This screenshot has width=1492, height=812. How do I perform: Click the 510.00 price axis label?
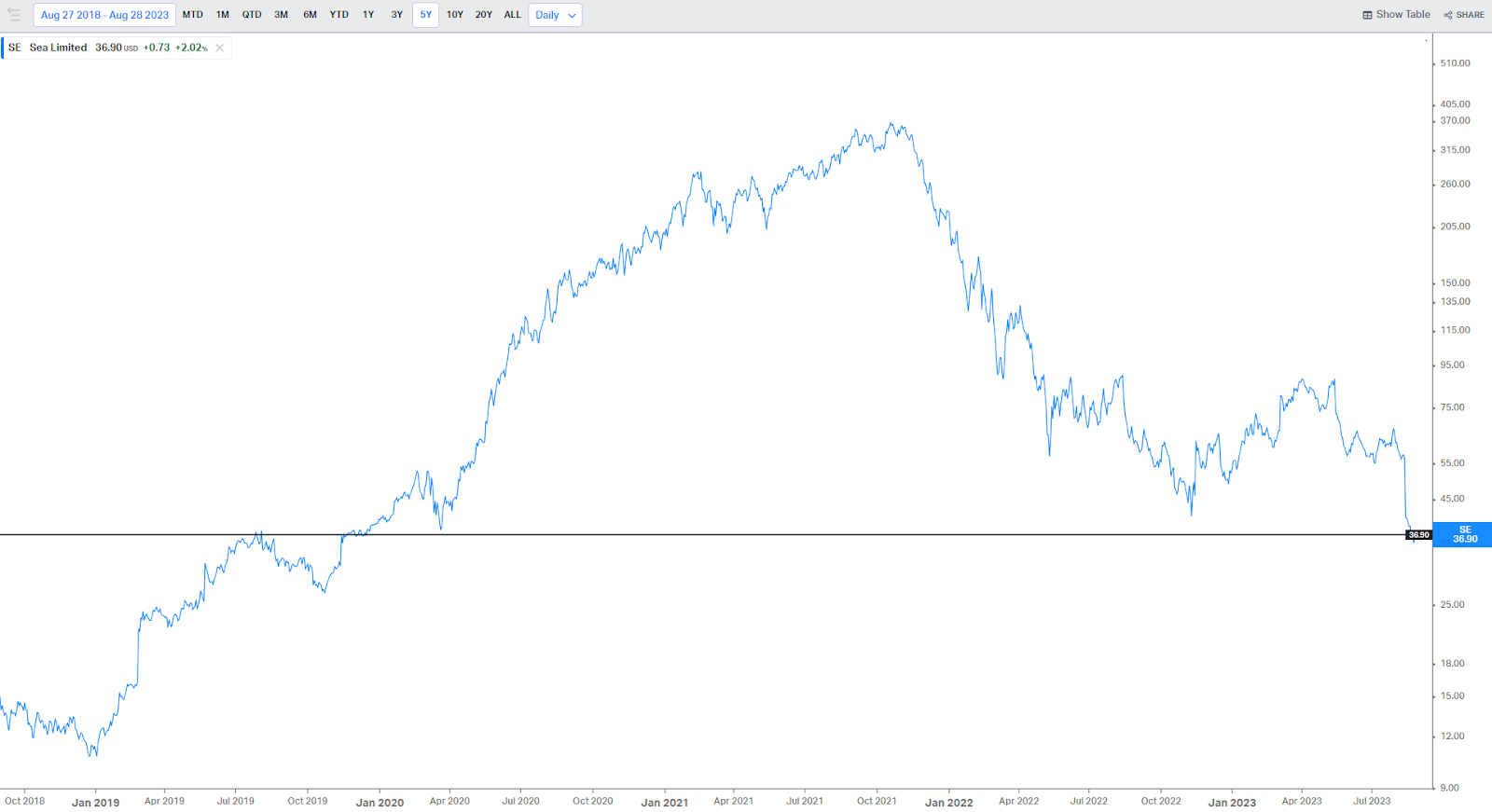pyautogui.click(x=1455, y=63)
